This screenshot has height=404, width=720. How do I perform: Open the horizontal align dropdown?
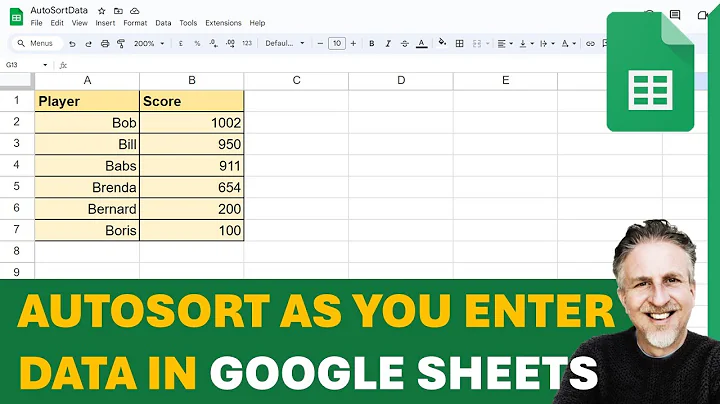click(505, 44)
